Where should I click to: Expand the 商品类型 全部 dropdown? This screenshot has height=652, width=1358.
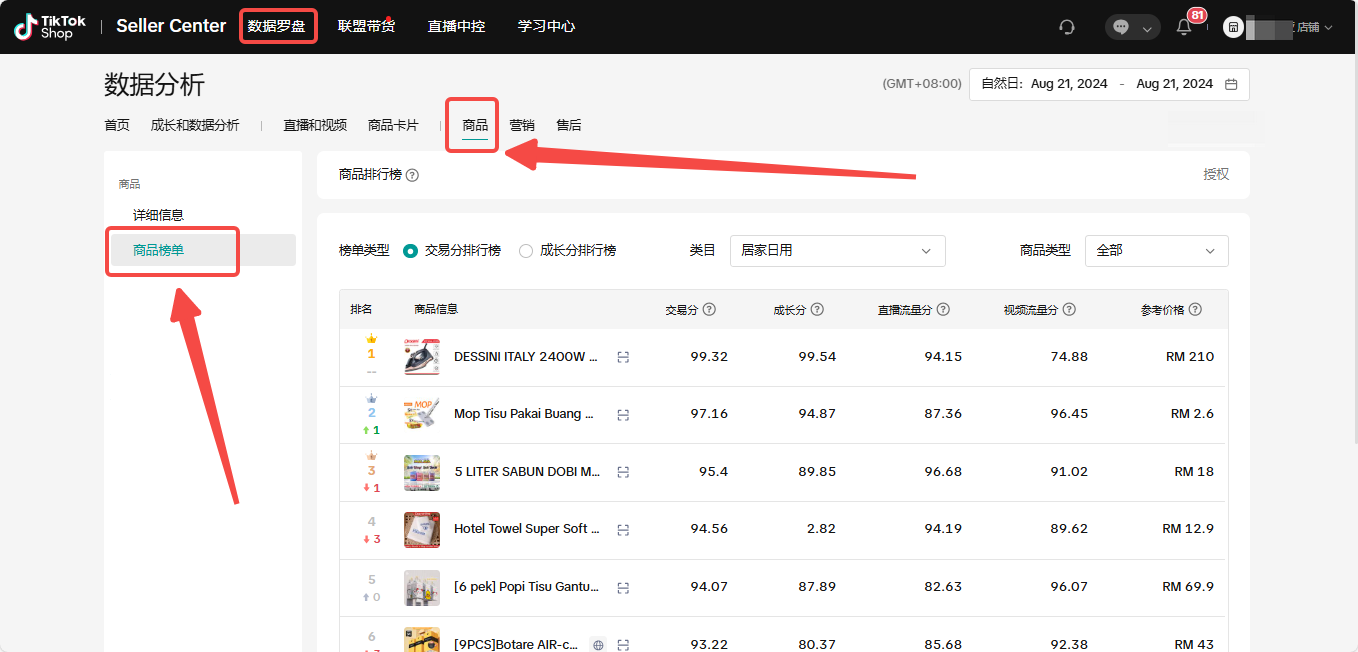pyautogui.click(x=1156, y=251)
